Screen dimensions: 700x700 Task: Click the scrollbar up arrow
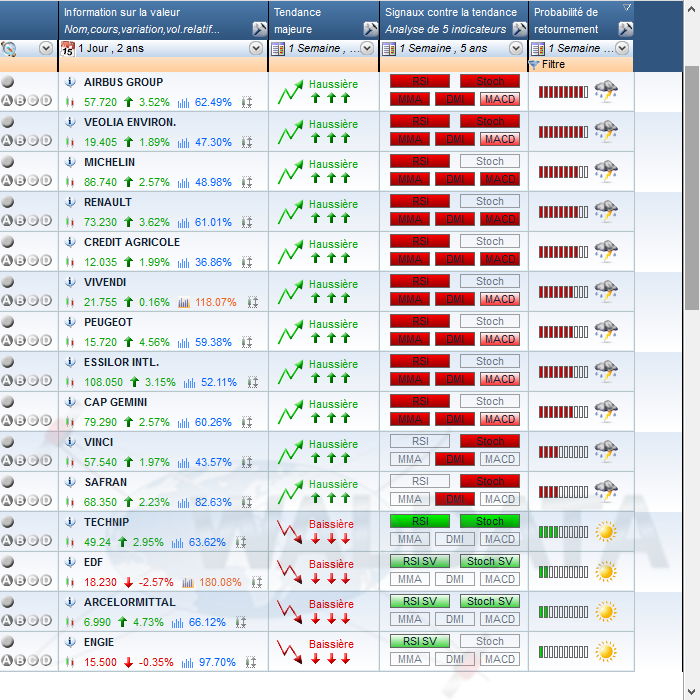[692, 8]
